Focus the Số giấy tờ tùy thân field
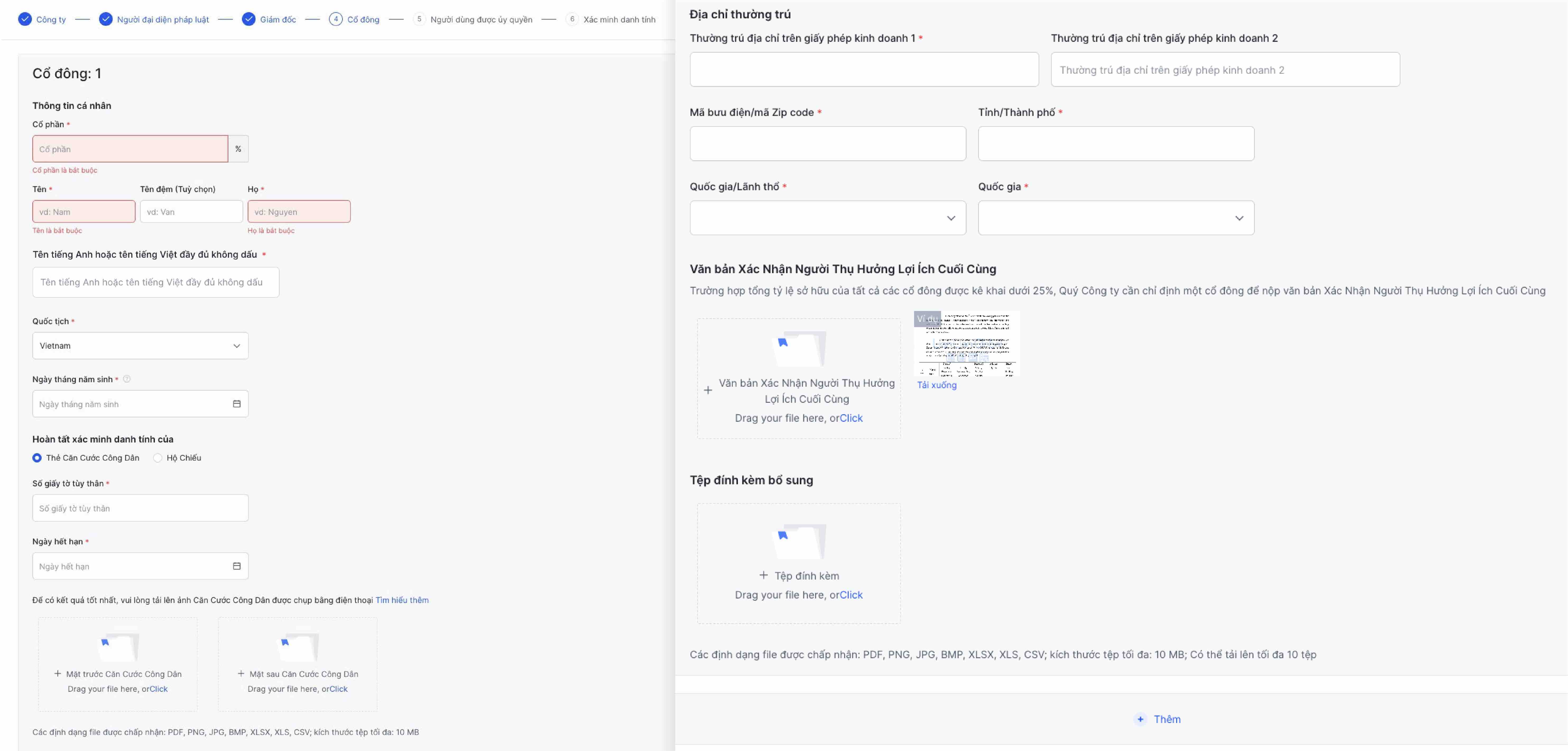The width and height of the screenshot is (1568, 751). tap(141, 508)
